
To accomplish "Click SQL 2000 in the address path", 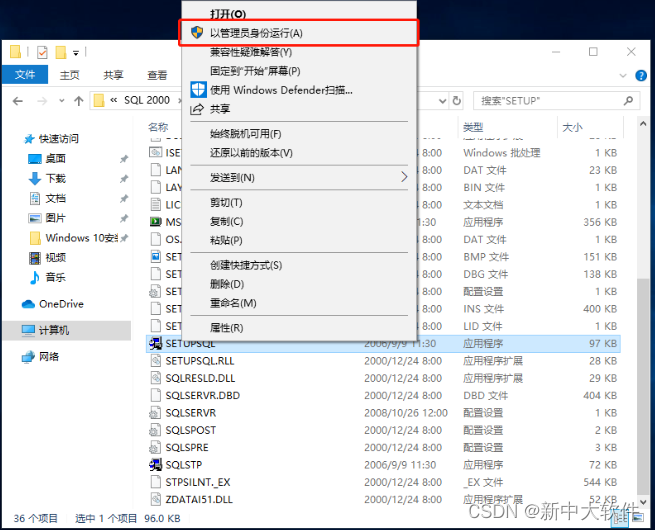I will tap(147, 100).
